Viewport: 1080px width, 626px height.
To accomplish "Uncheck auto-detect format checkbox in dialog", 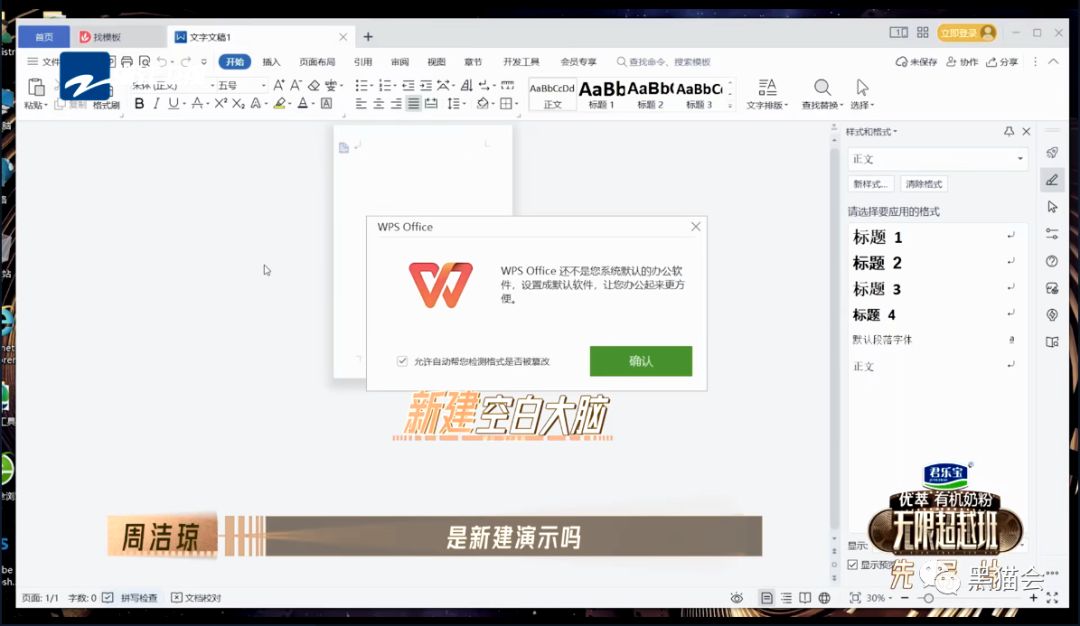I will click(402, 361).
